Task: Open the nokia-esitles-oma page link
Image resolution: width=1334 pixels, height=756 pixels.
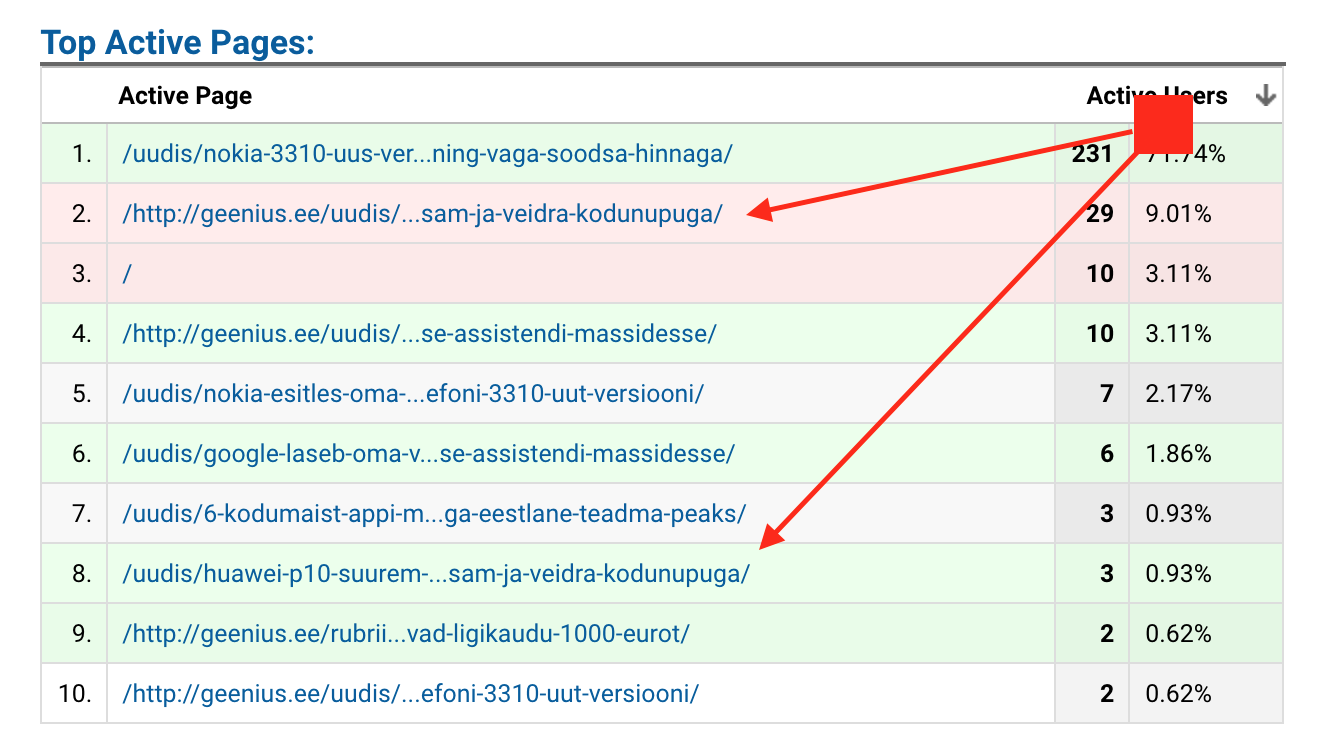Action: click(412, 394)
